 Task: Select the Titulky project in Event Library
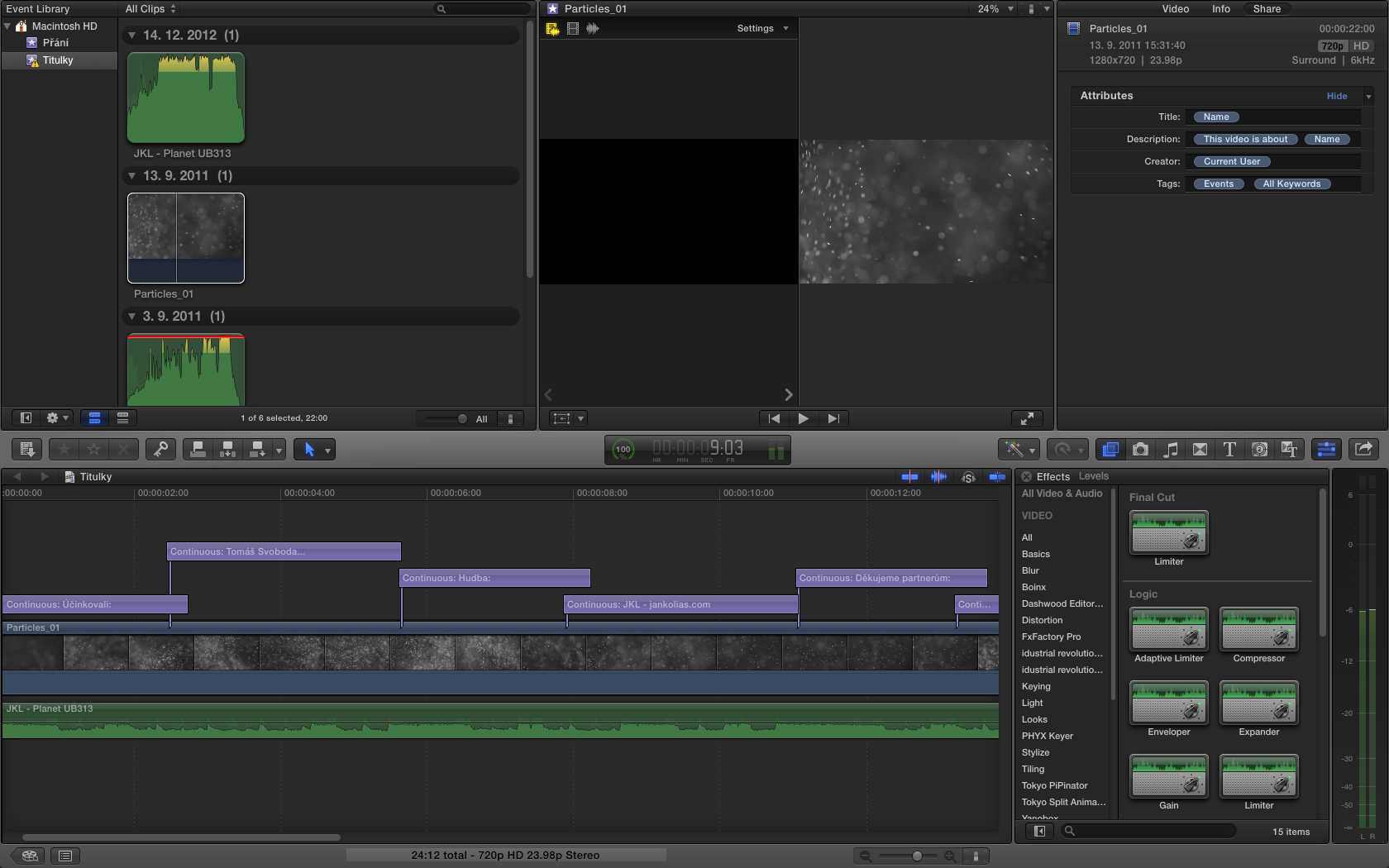click(60, 60)
